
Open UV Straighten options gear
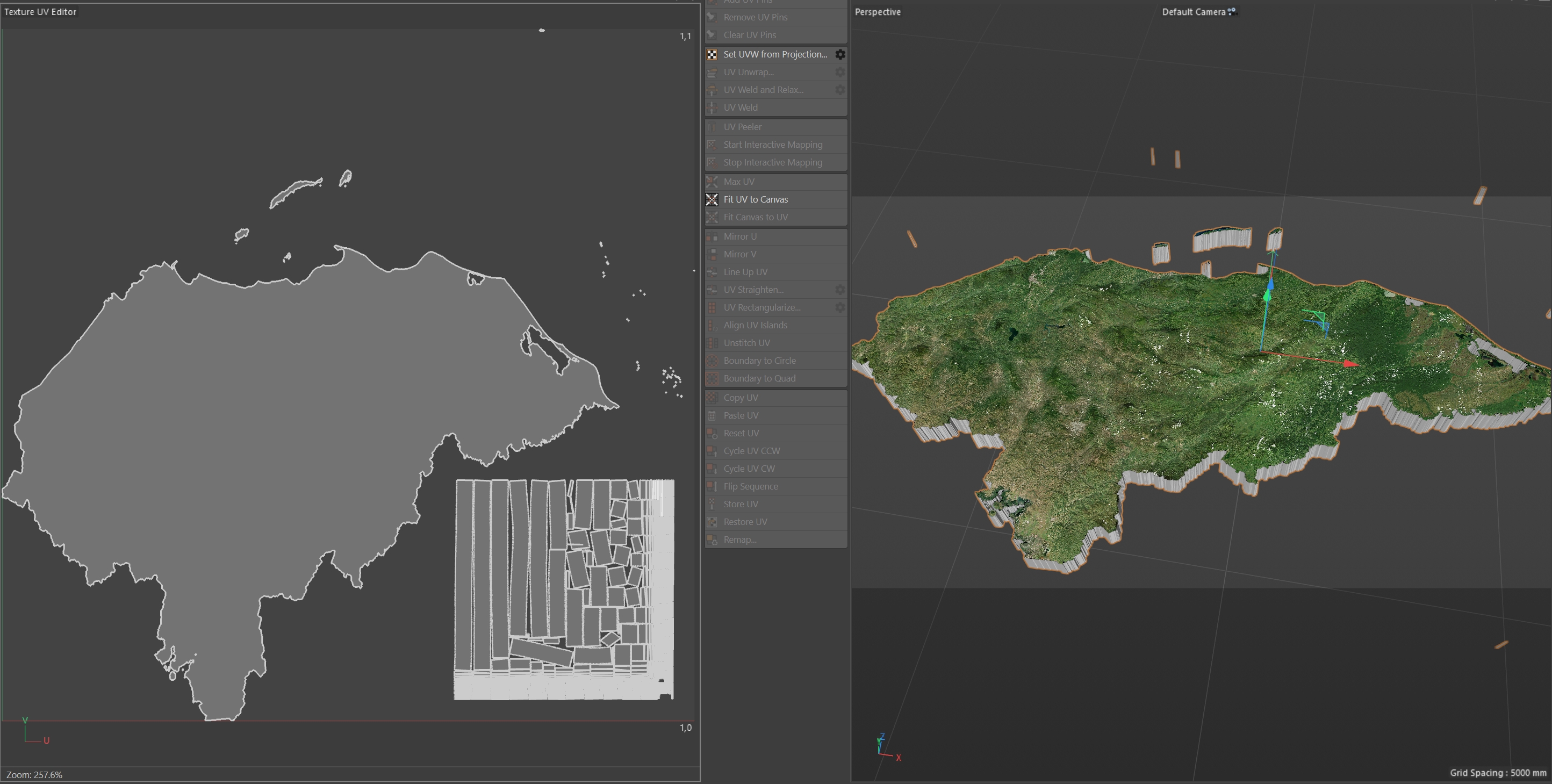pyautogui.click(x=840, y=290)
